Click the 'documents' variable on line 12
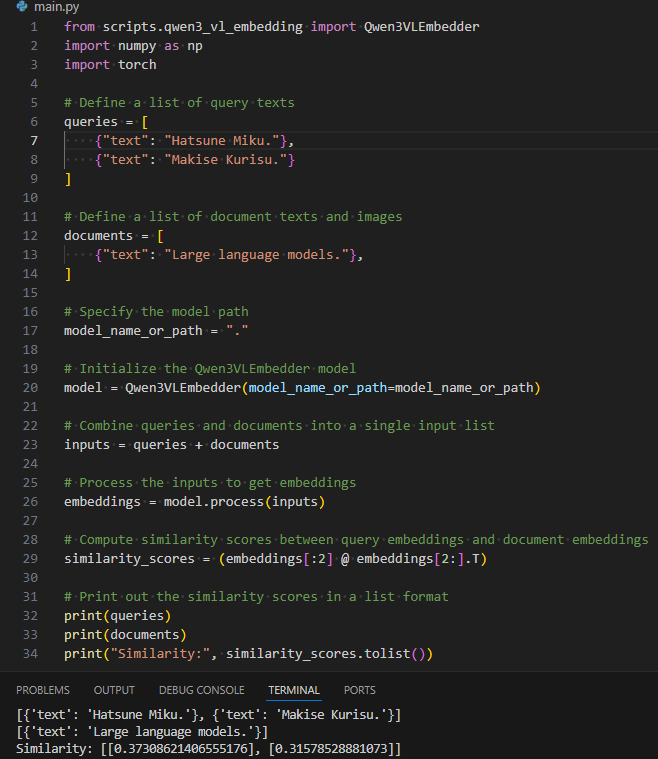This screenshot has height=759, width=658. click(x=98, y=236)
